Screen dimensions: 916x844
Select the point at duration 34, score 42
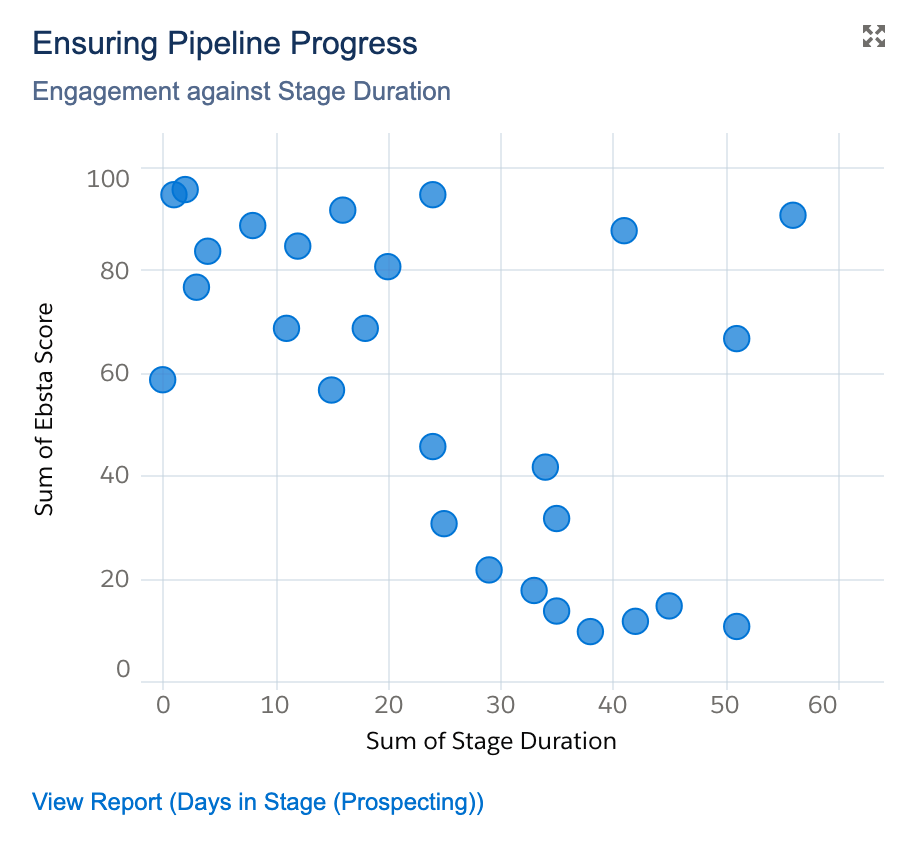[545, 466]
